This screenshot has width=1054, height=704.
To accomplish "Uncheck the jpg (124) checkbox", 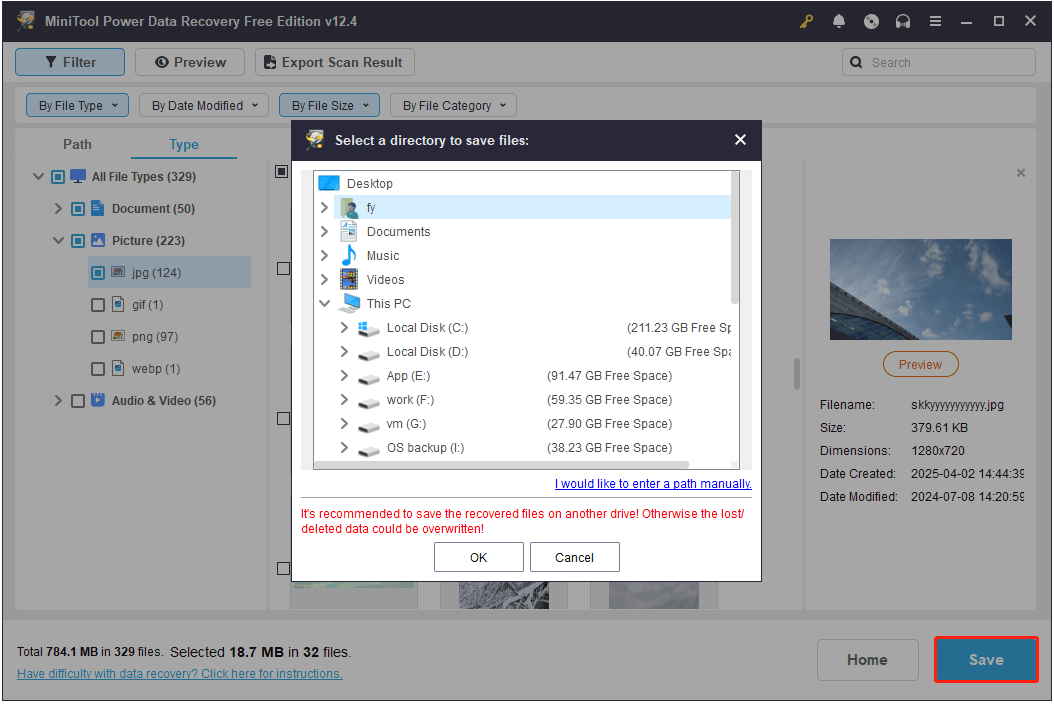I will click(x=97, y=272).
